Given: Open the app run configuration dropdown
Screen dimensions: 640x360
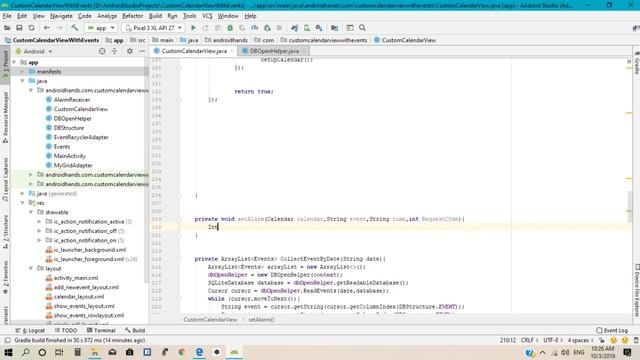Looking at the screenshot, I should coord(101,28).
